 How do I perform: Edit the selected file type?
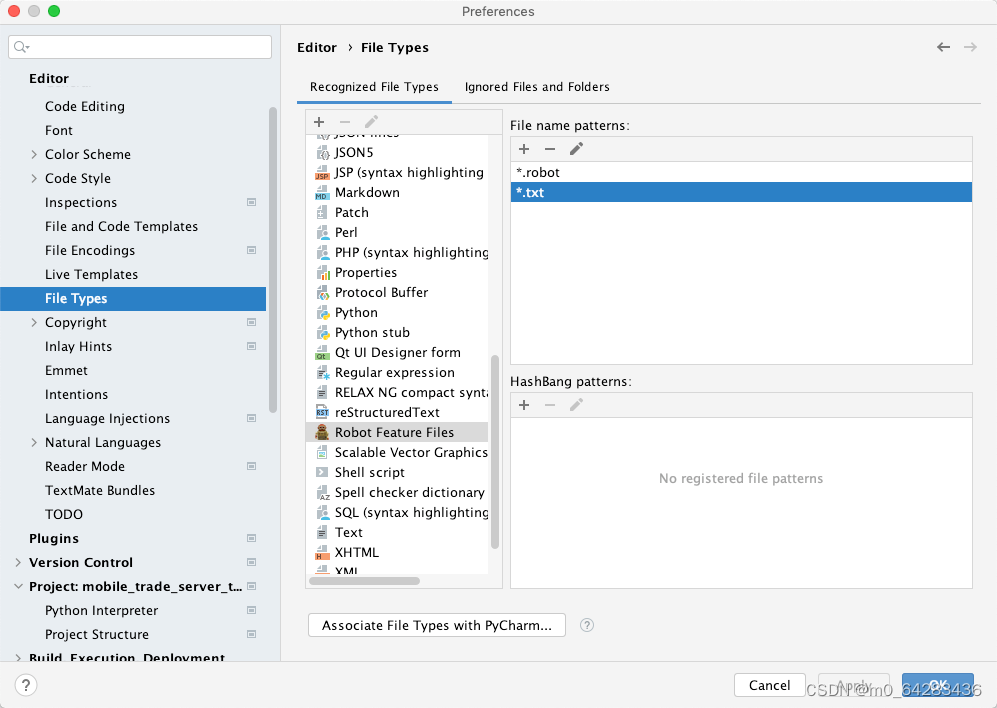point(370,122)
